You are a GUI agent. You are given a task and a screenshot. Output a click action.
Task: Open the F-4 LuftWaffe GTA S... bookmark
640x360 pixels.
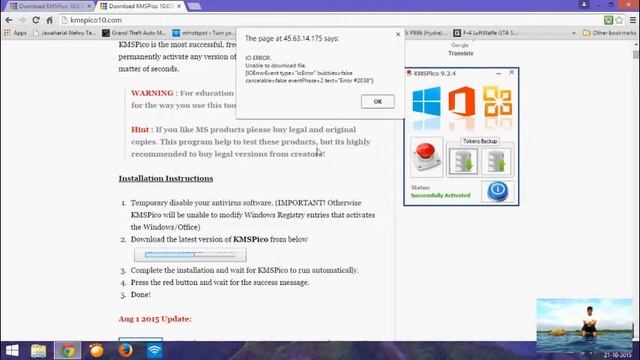(x=486, y=33)
